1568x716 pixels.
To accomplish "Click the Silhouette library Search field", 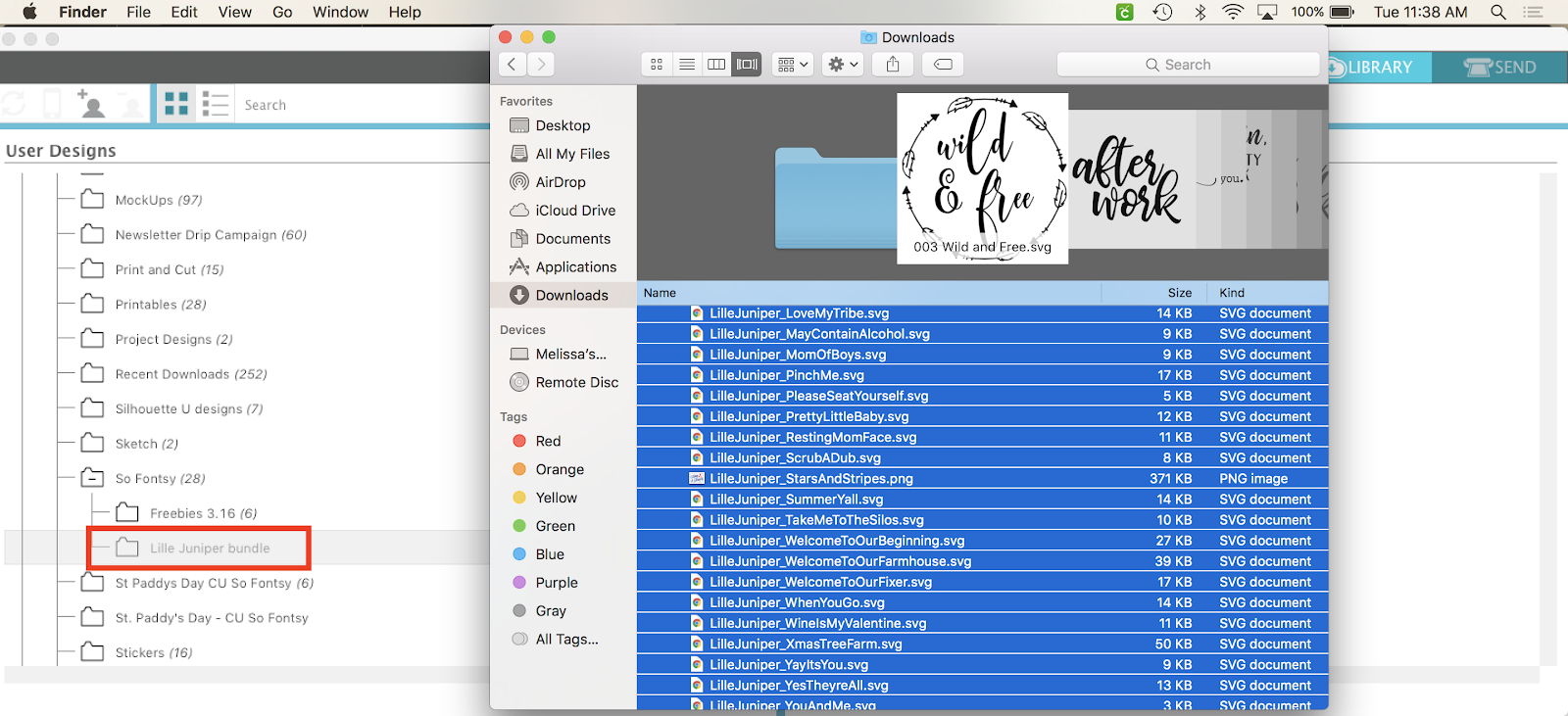I will (363, 105).
